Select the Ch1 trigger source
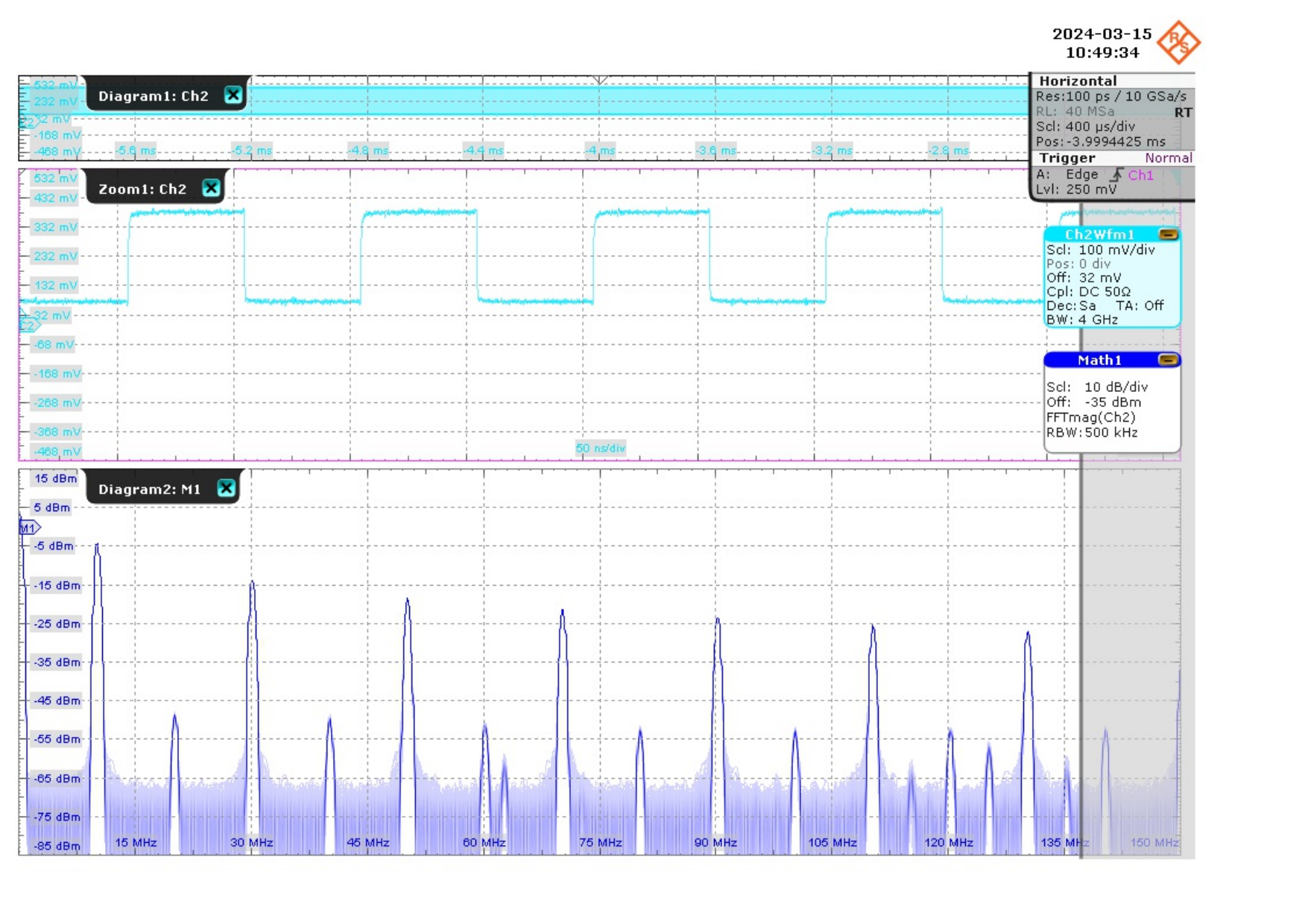1308x924 pixels. (1140, 175)
